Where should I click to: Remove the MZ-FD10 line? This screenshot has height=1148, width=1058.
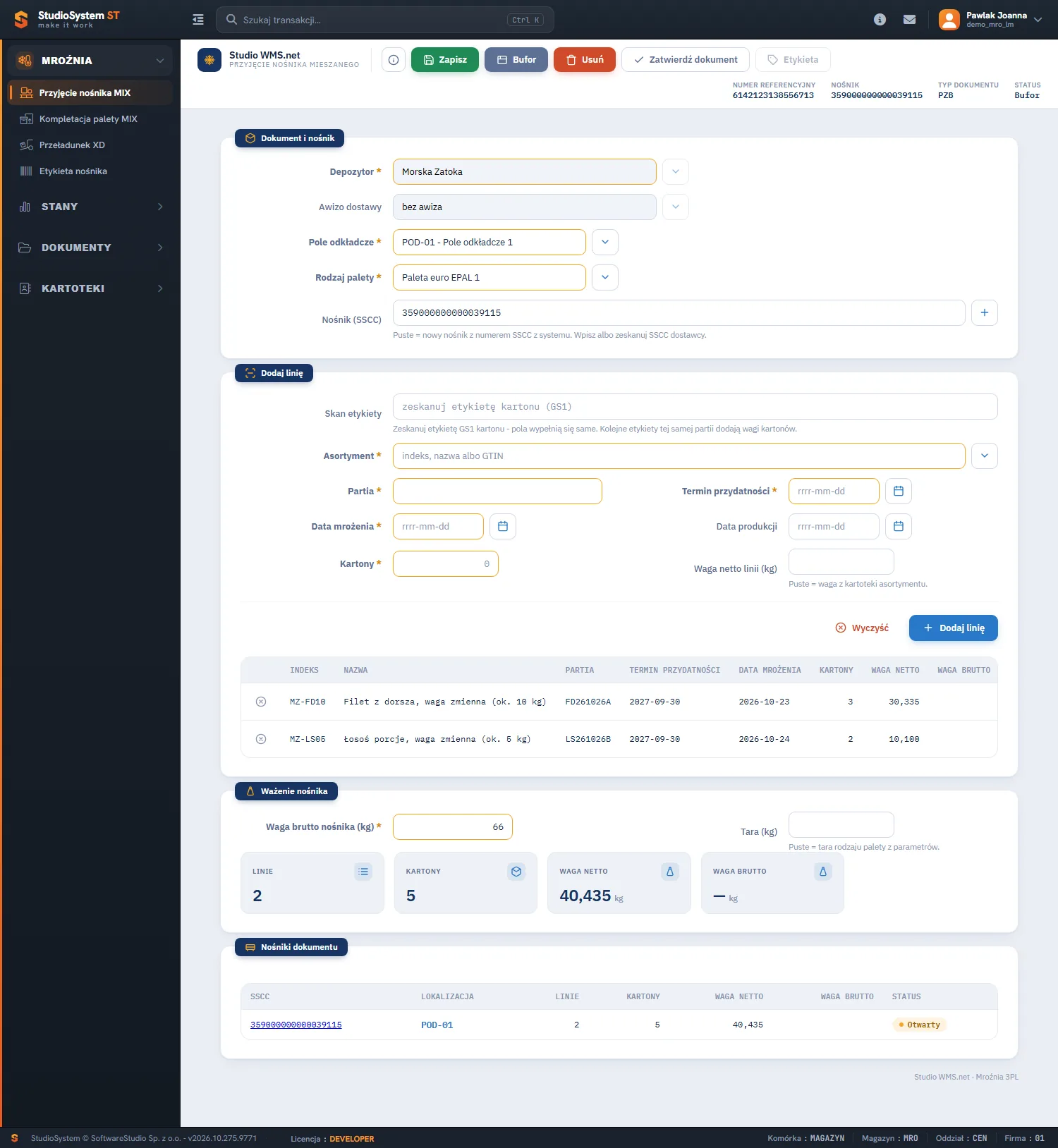tap(261, 702)
